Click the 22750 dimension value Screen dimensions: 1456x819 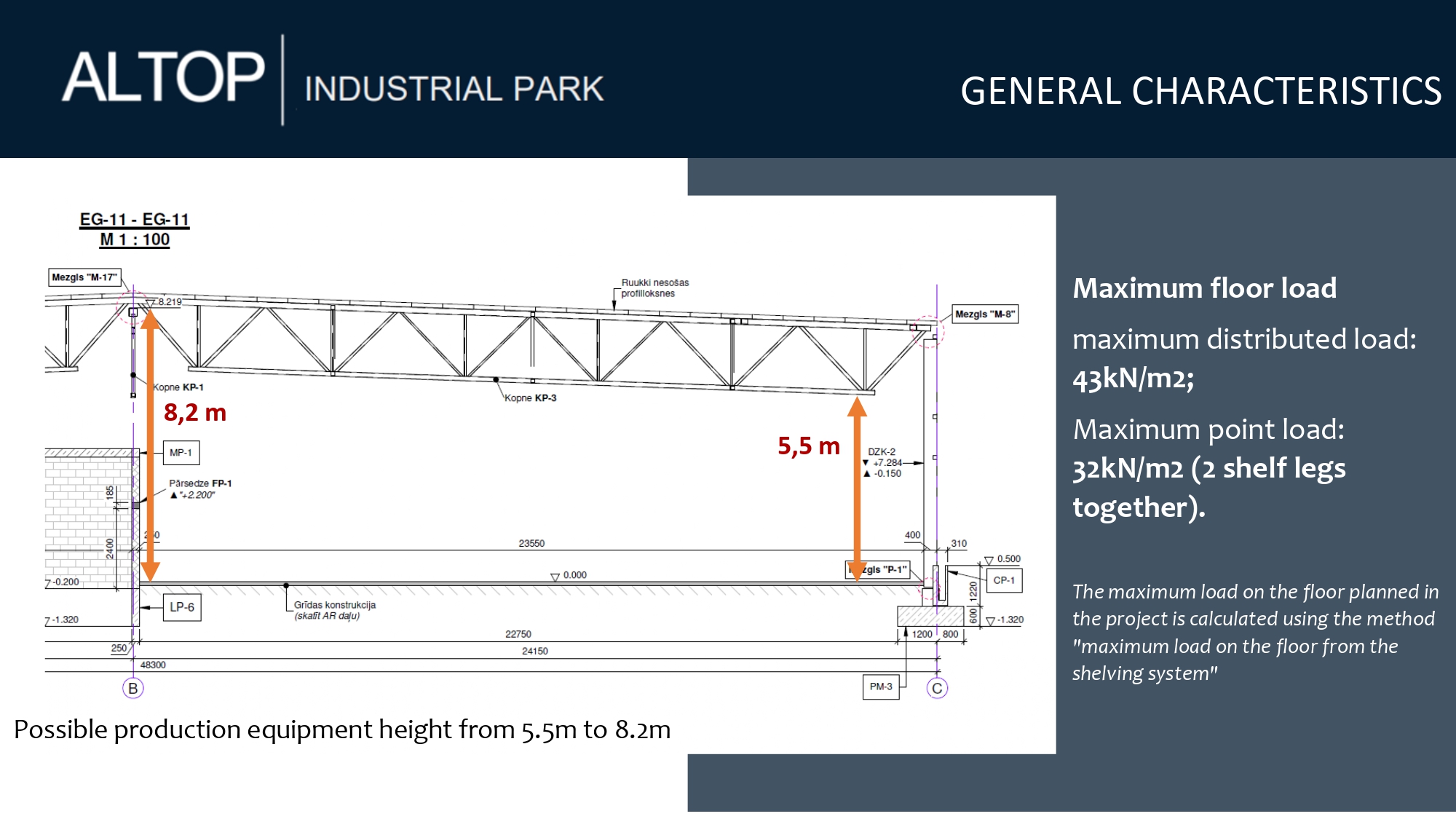pos(518,635)
